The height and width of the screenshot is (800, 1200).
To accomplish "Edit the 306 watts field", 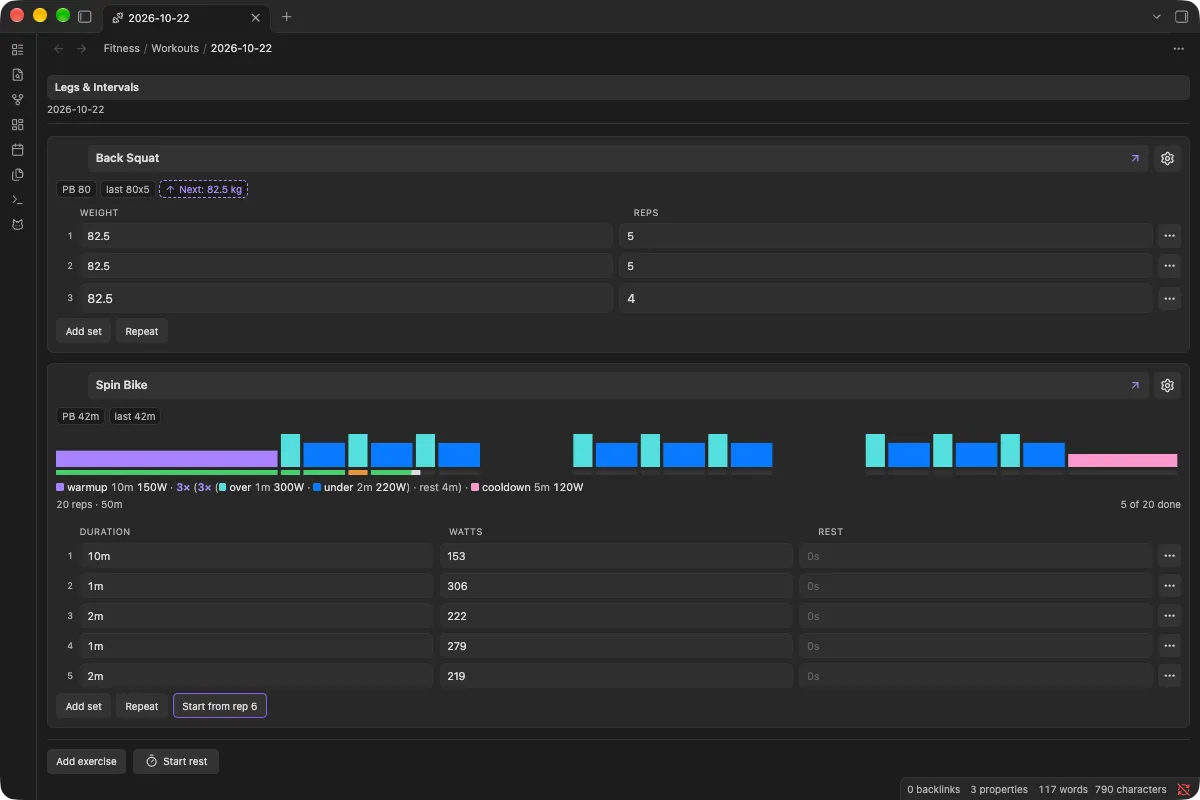I will 616,586.
